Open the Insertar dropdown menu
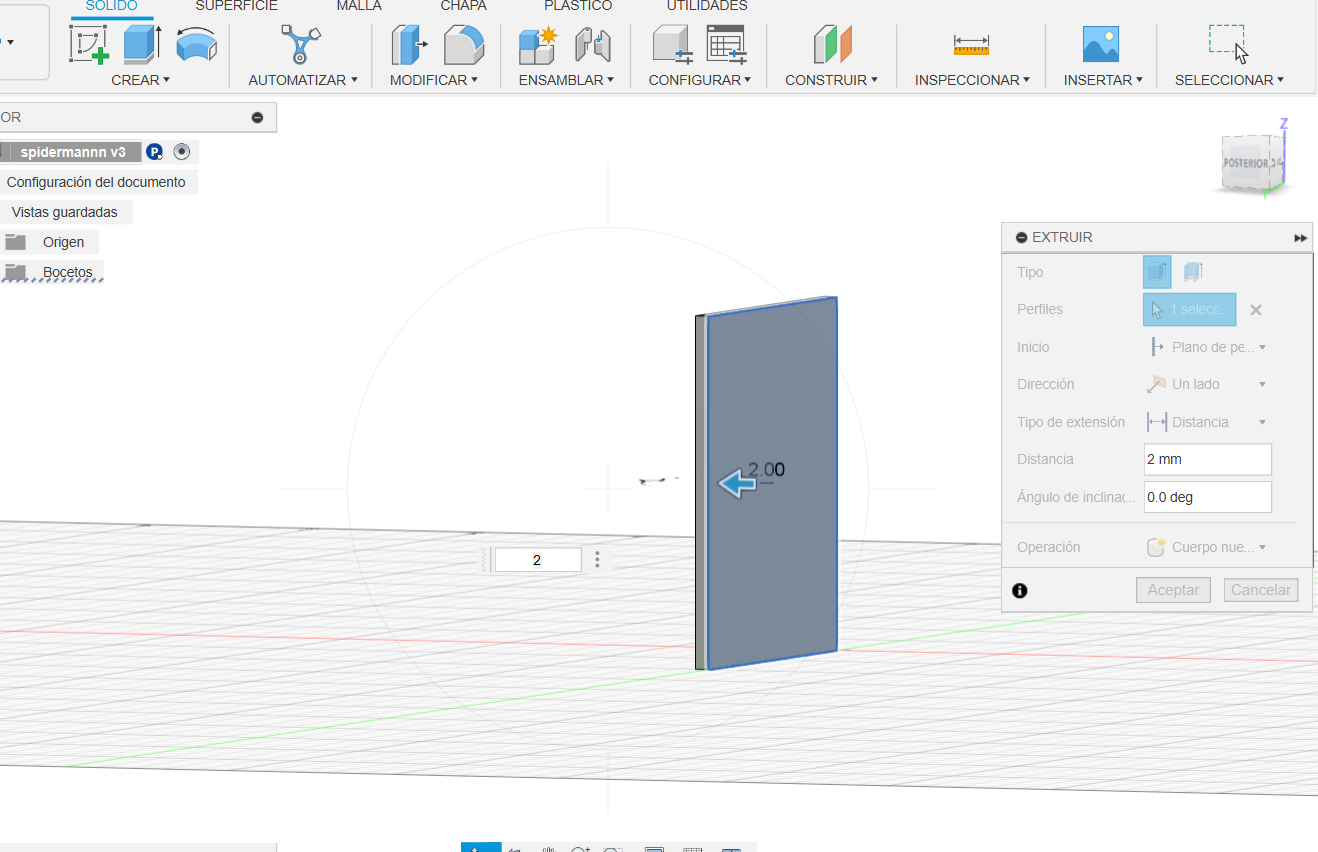 (1105, 80)
